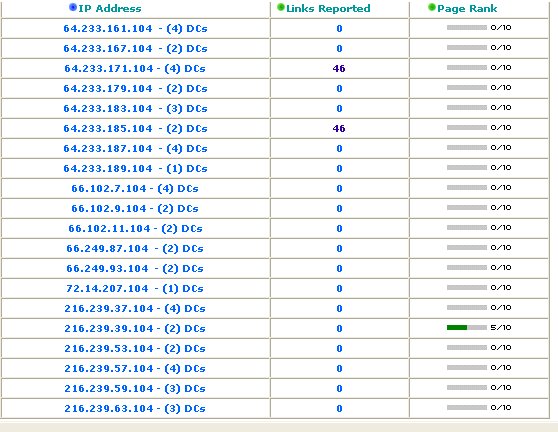
Task: Click the green dot beside Links Reported
Action: pyautogui.click(x=281, y=7)
